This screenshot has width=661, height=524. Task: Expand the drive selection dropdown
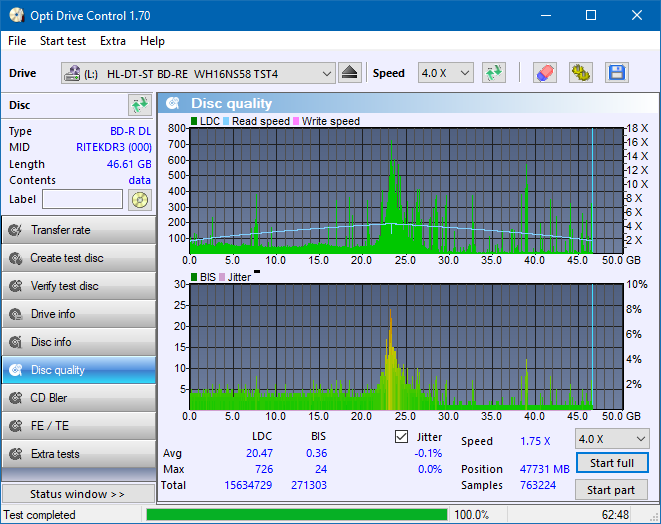coord(326,74)
